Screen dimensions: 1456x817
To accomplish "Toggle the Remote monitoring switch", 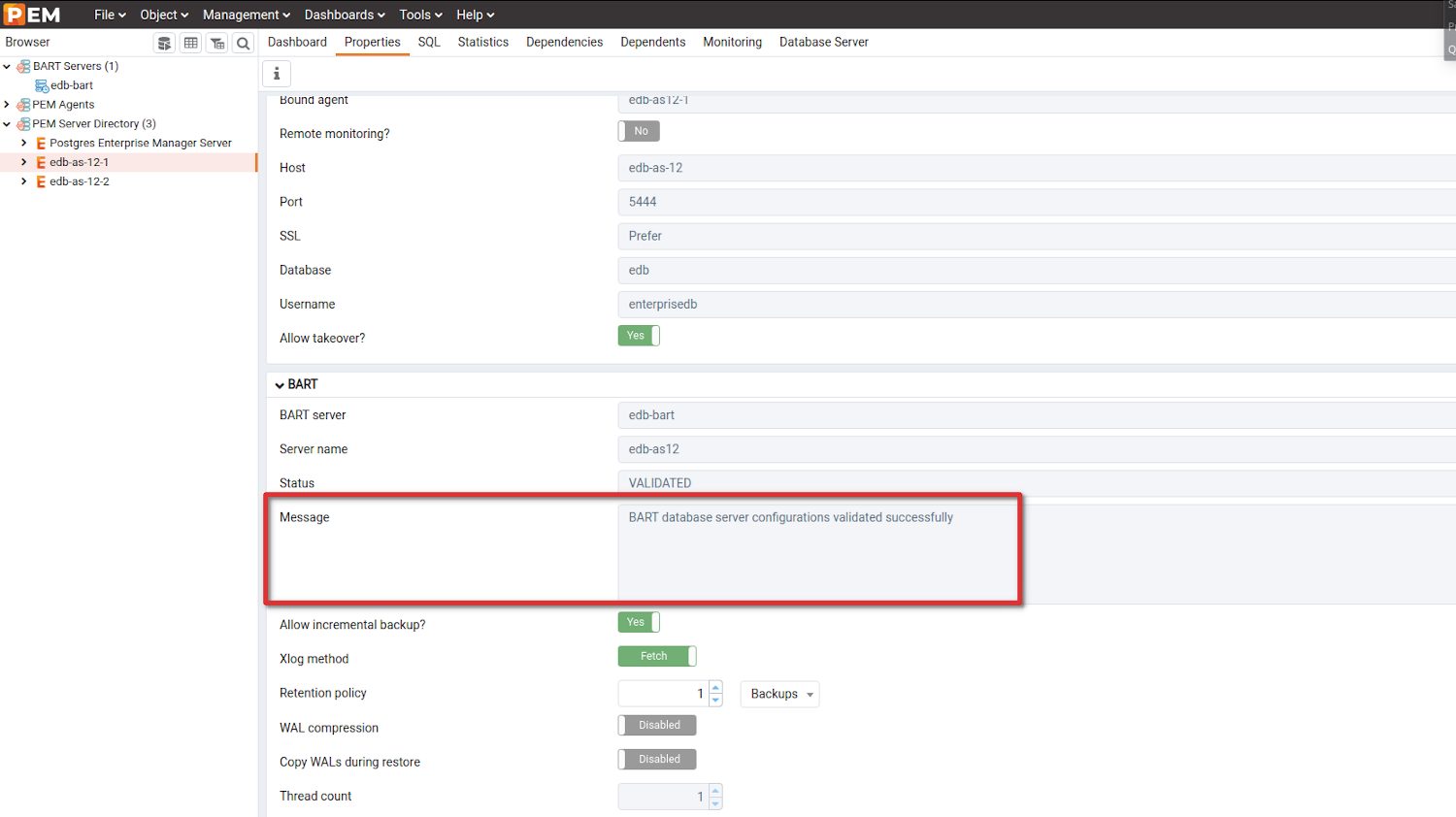I will [639, 131].
